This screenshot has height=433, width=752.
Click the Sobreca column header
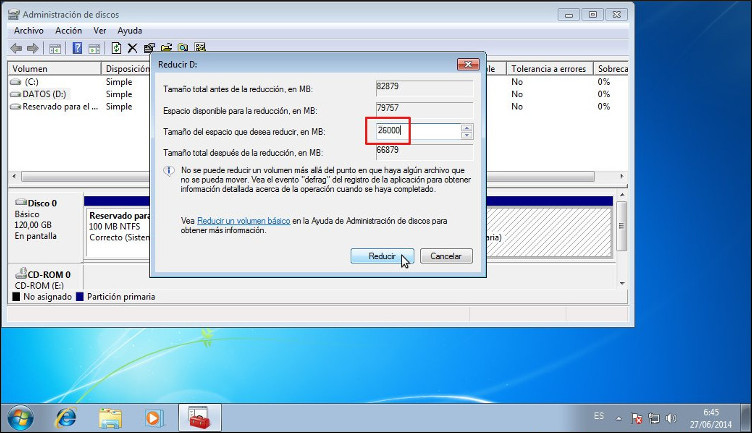tap(611, 69)
